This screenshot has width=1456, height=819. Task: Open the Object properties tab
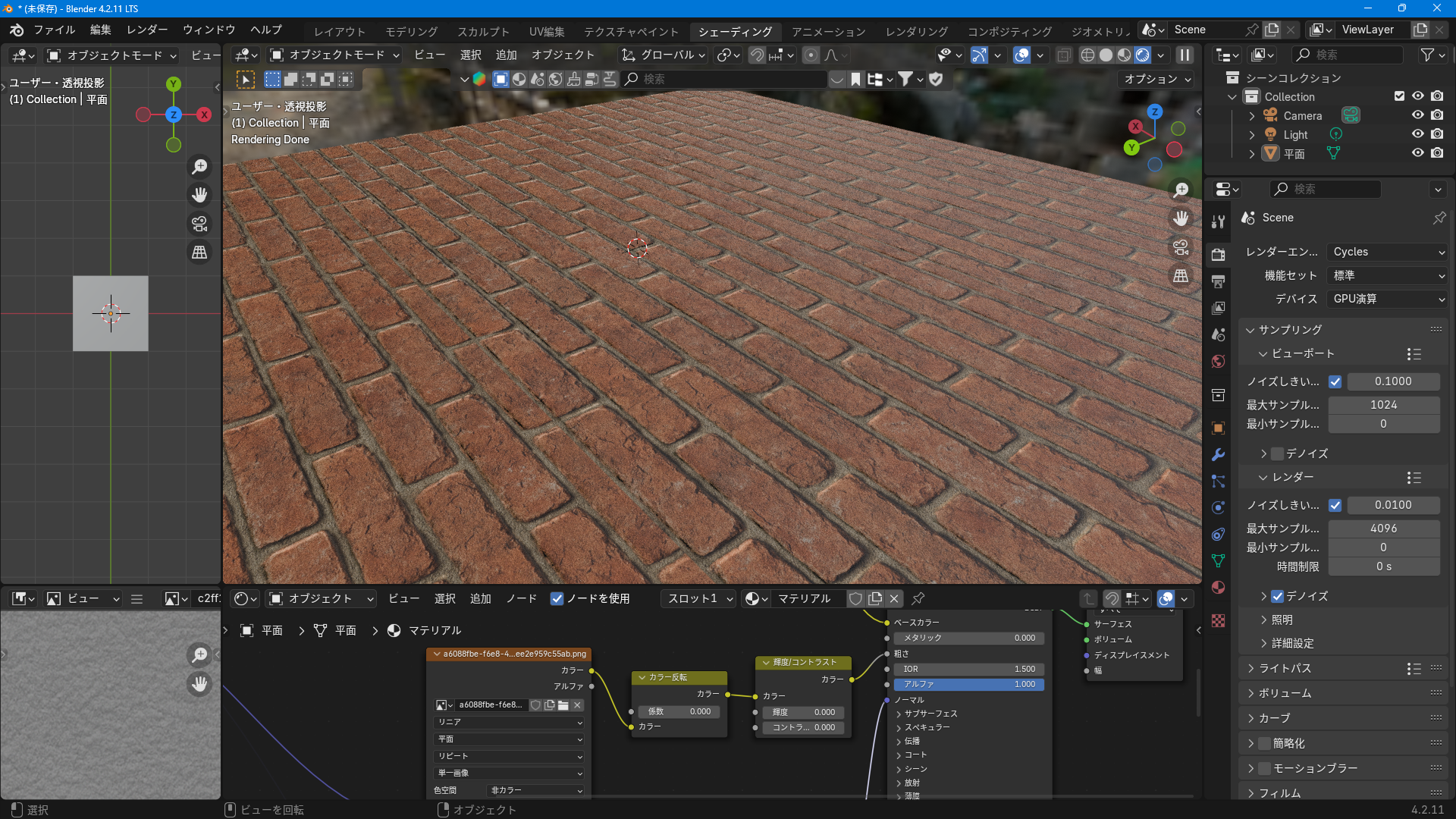(x=1218, y=428)
